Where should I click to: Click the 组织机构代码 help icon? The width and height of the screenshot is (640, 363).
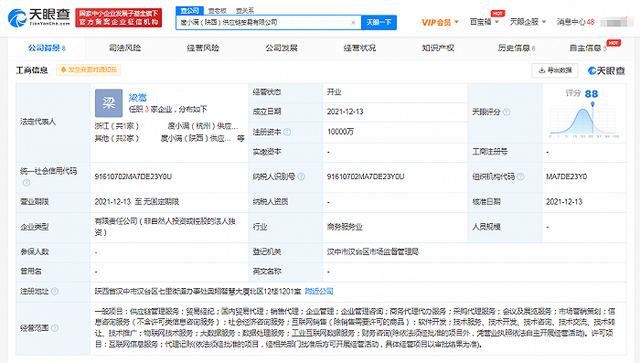click(x=520, y=176)
